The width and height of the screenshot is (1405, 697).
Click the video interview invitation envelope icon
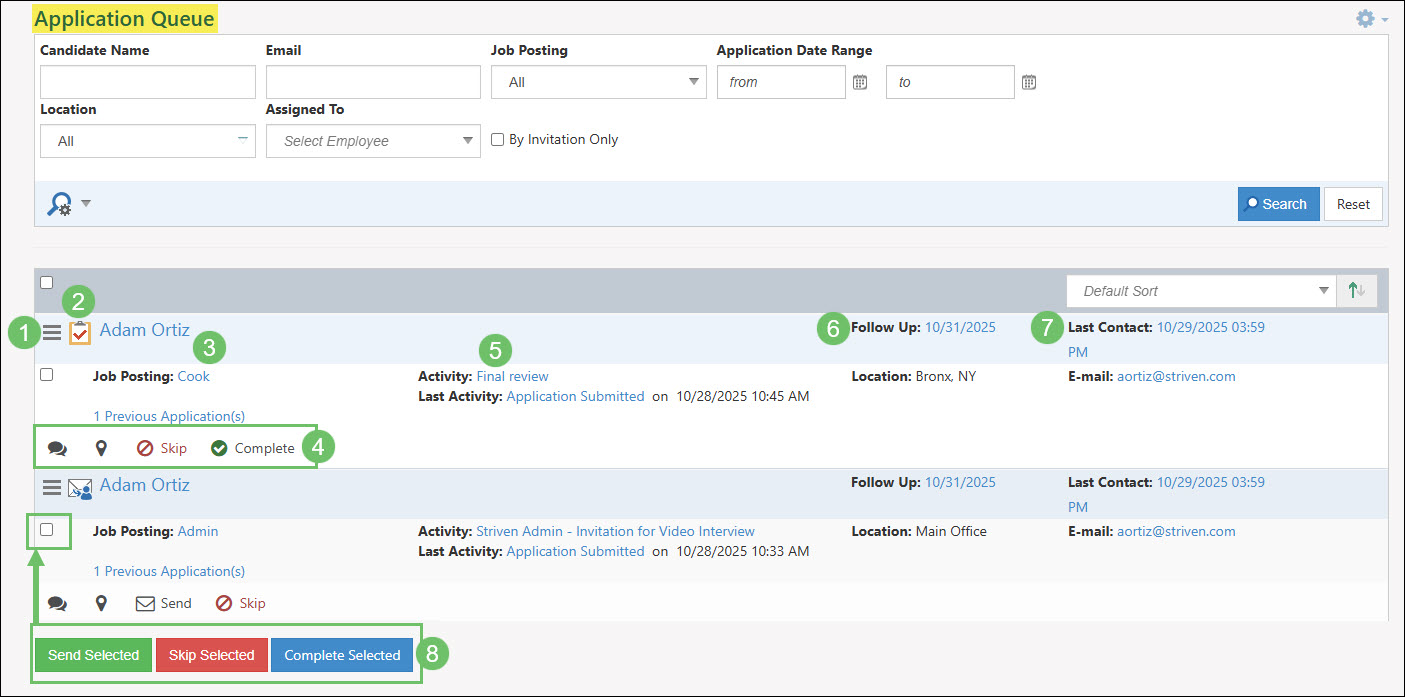(x=79, y=488)
